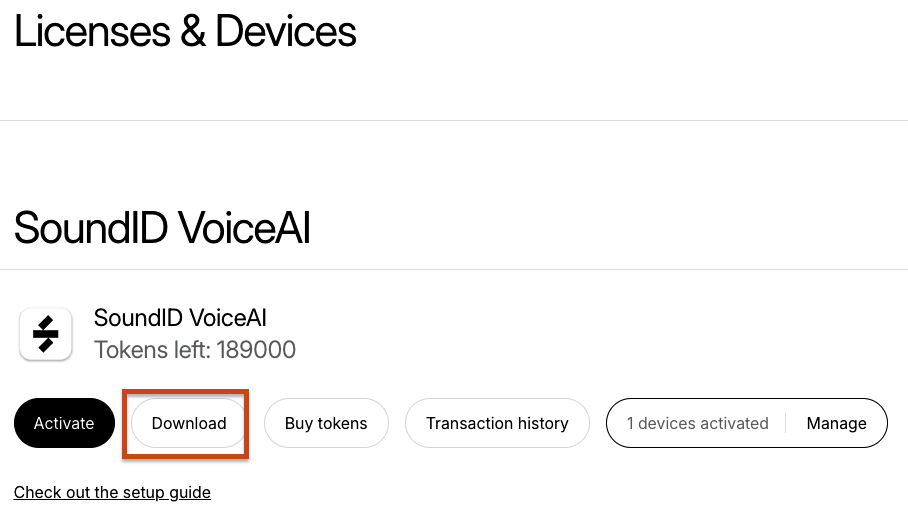
Task: Click the token count number 189000
Action: coord(256,350)
